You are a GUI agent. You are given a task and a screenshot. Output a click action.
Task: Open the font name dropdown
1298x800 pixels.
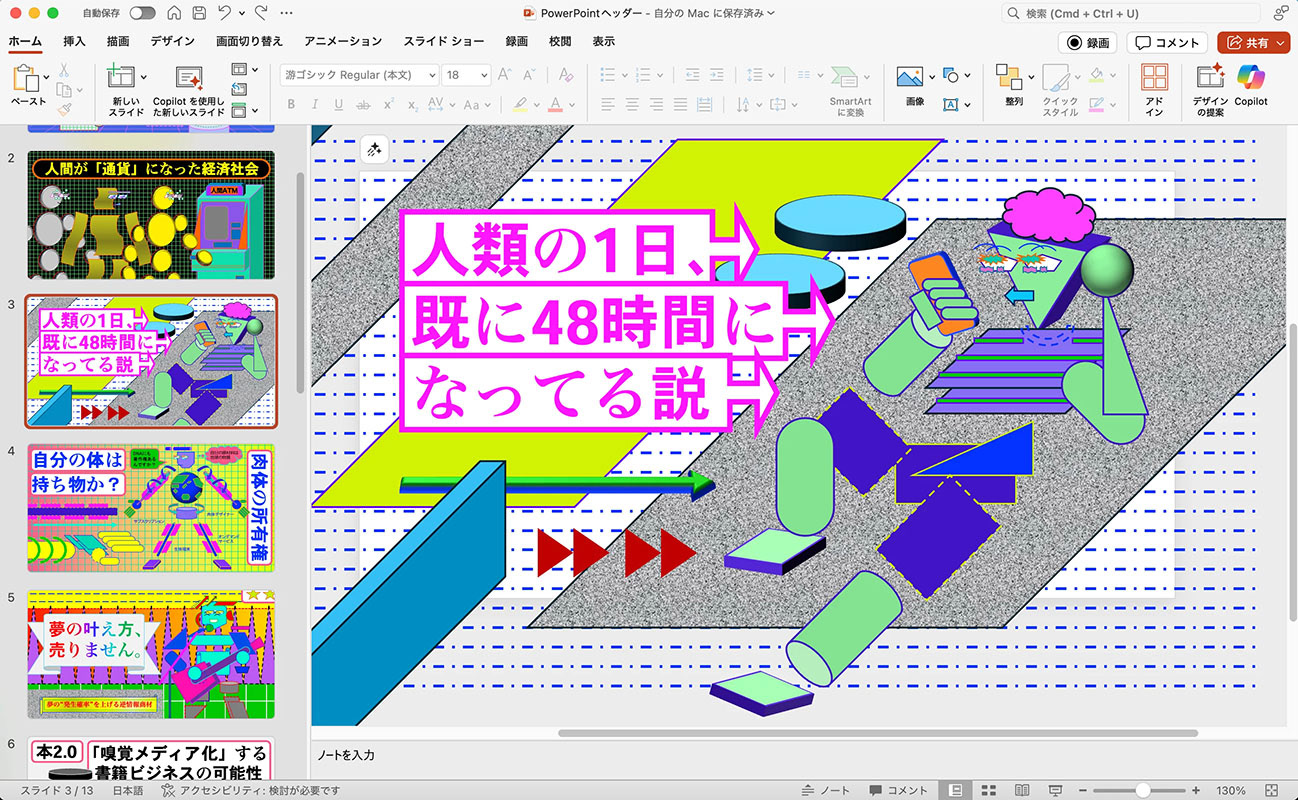pyautogui.click(x=432, y=75)
